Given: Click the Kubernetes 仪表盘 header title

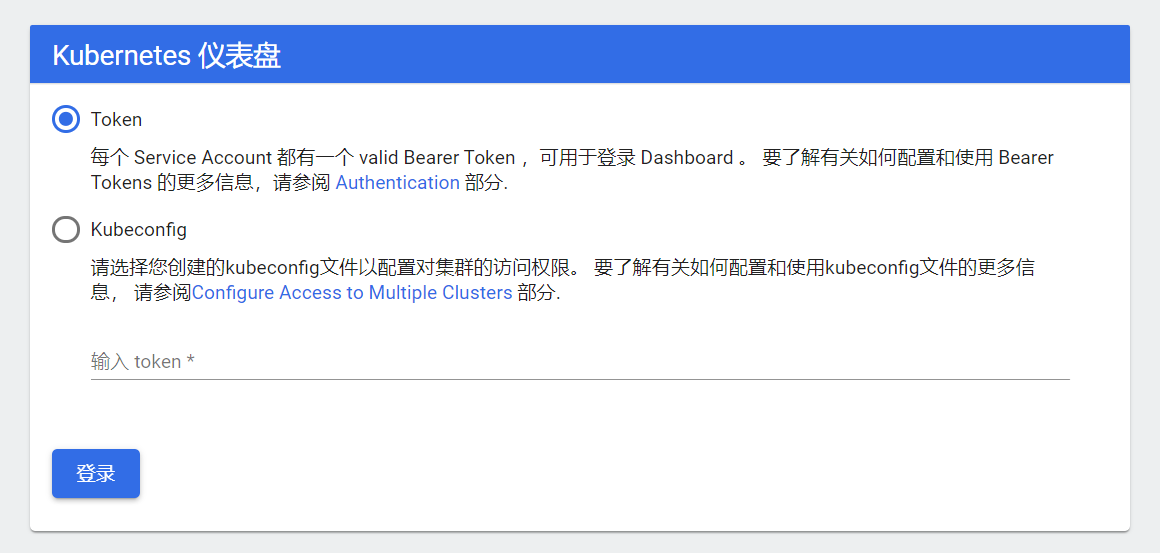Looking at the screenshot, I should (x=166, y=56).
